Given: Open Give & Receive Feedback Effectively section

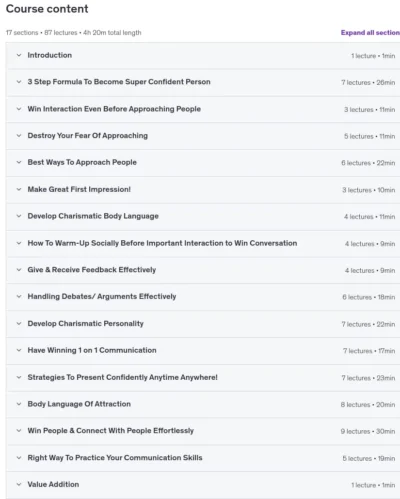Looking at the screenshot, I should (x=92, y=270).
